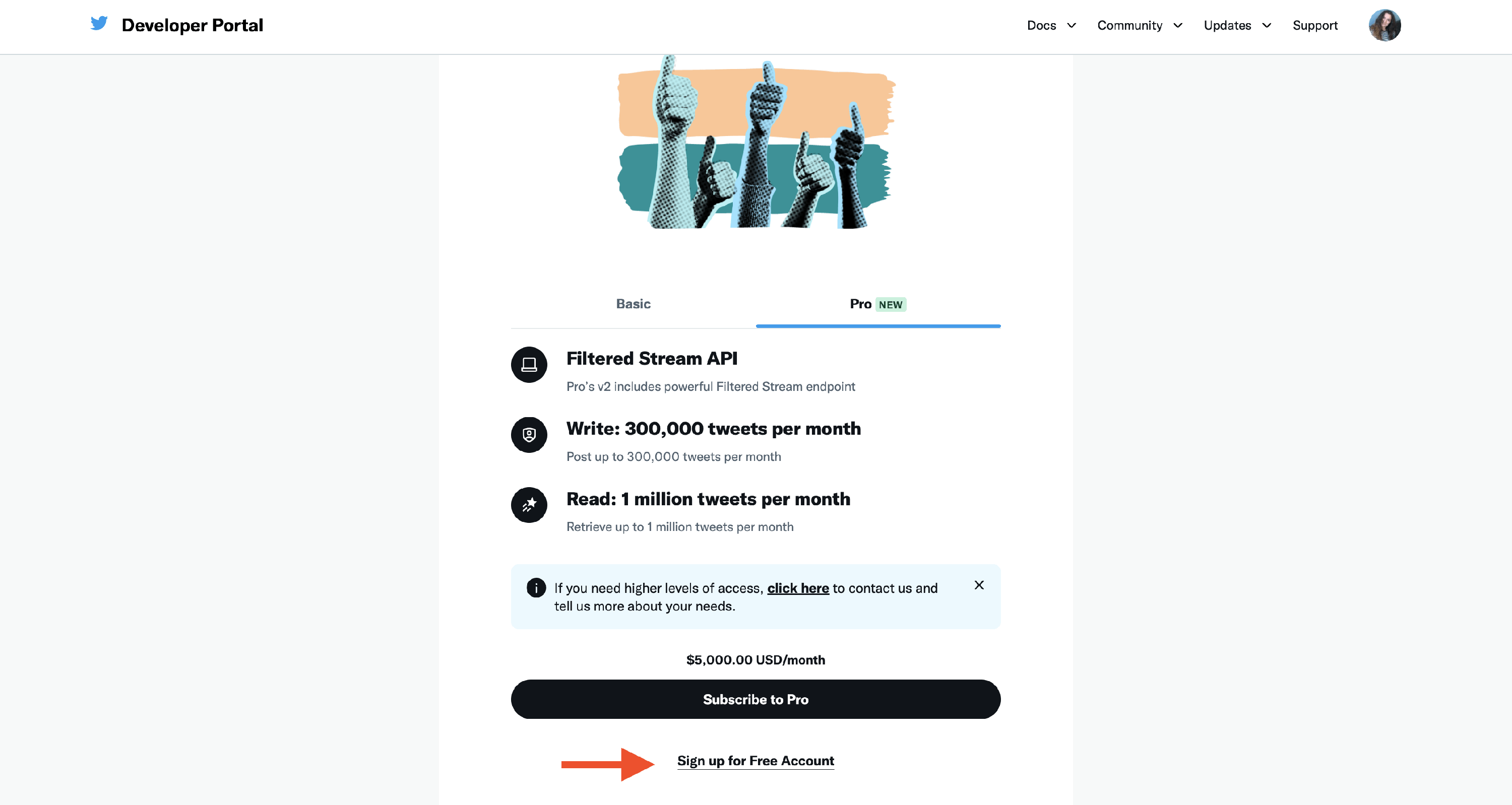Open the Support page
The width and height of the screenshot is (1512, 805).
tap(1315, 26)
